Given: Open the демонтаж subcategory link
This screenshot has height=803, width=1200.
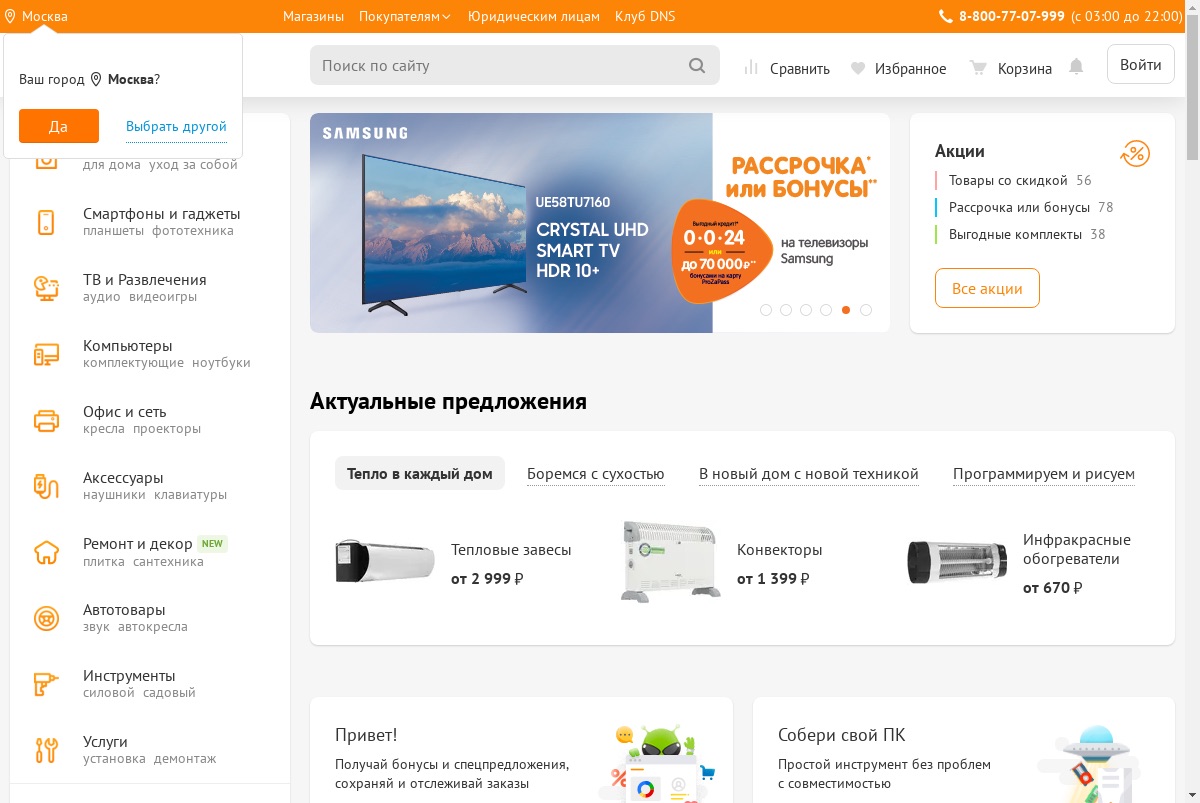Looking at the screenshot, I should click(185, 759).
